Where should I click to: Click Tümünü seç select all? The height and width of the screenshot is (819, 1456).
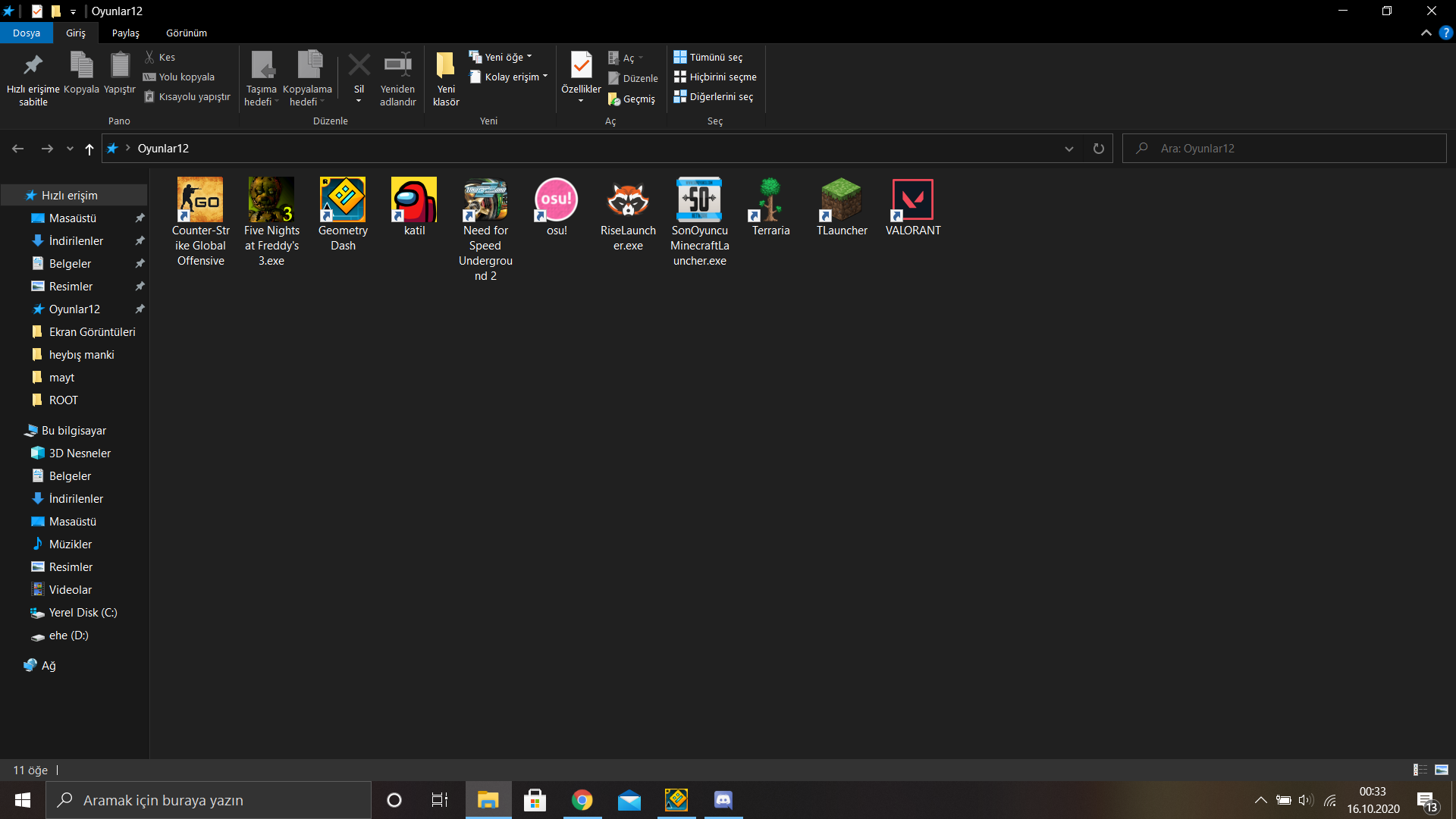pos(708,57)
